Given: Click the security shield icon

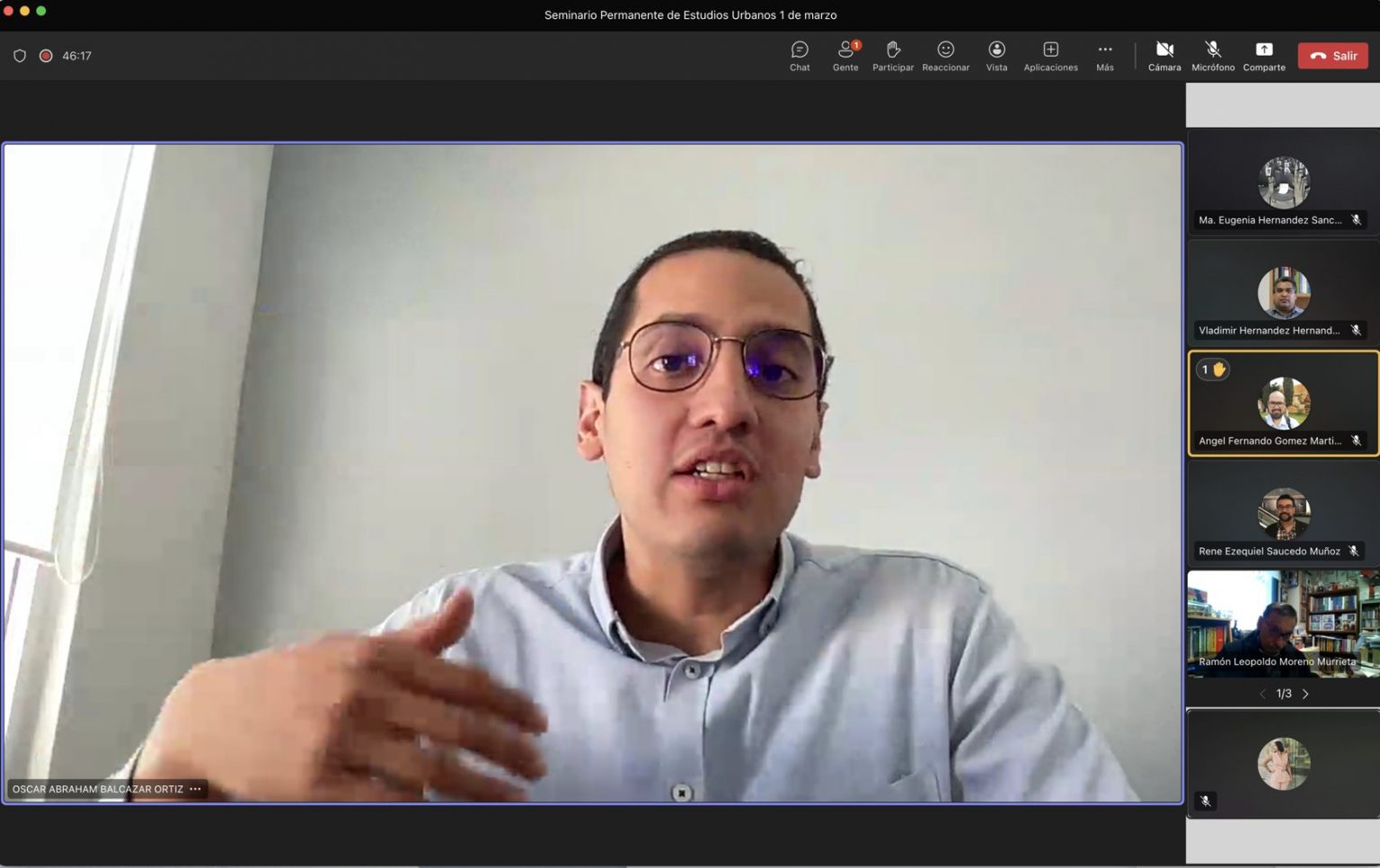Looking at the screenshot, I should [x=20, y=56].
